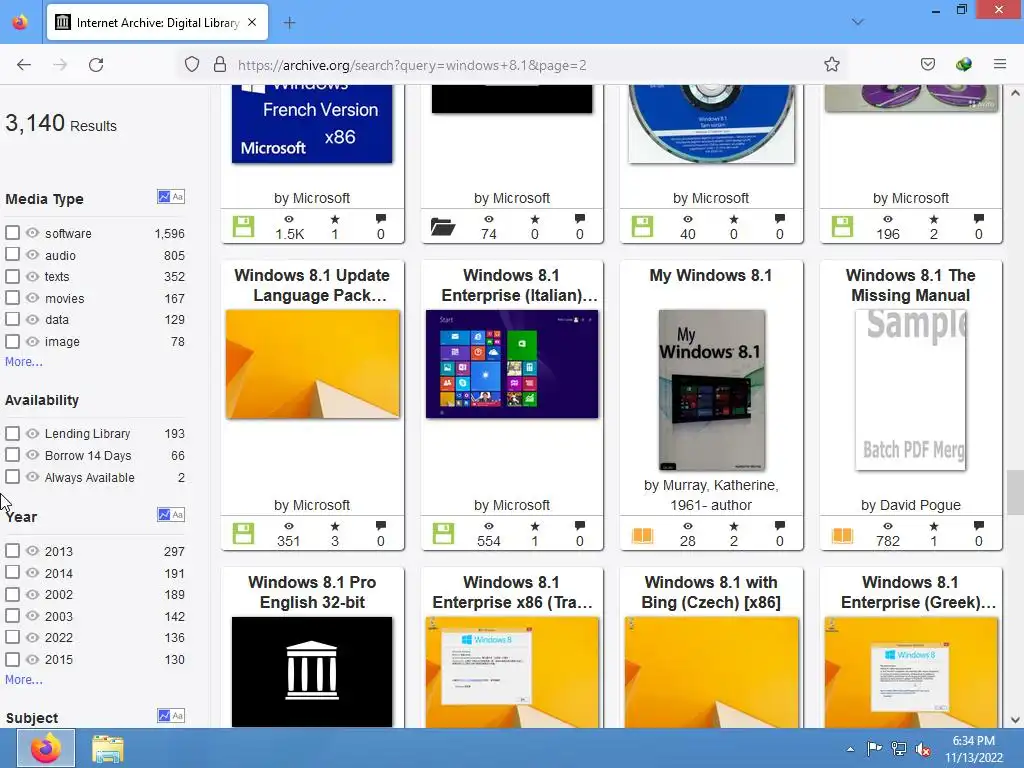Viewport: 1024px width, 768px height.
Task: Click the views eye icon on Enterprise (Italian) card
Action: (488, 526)
